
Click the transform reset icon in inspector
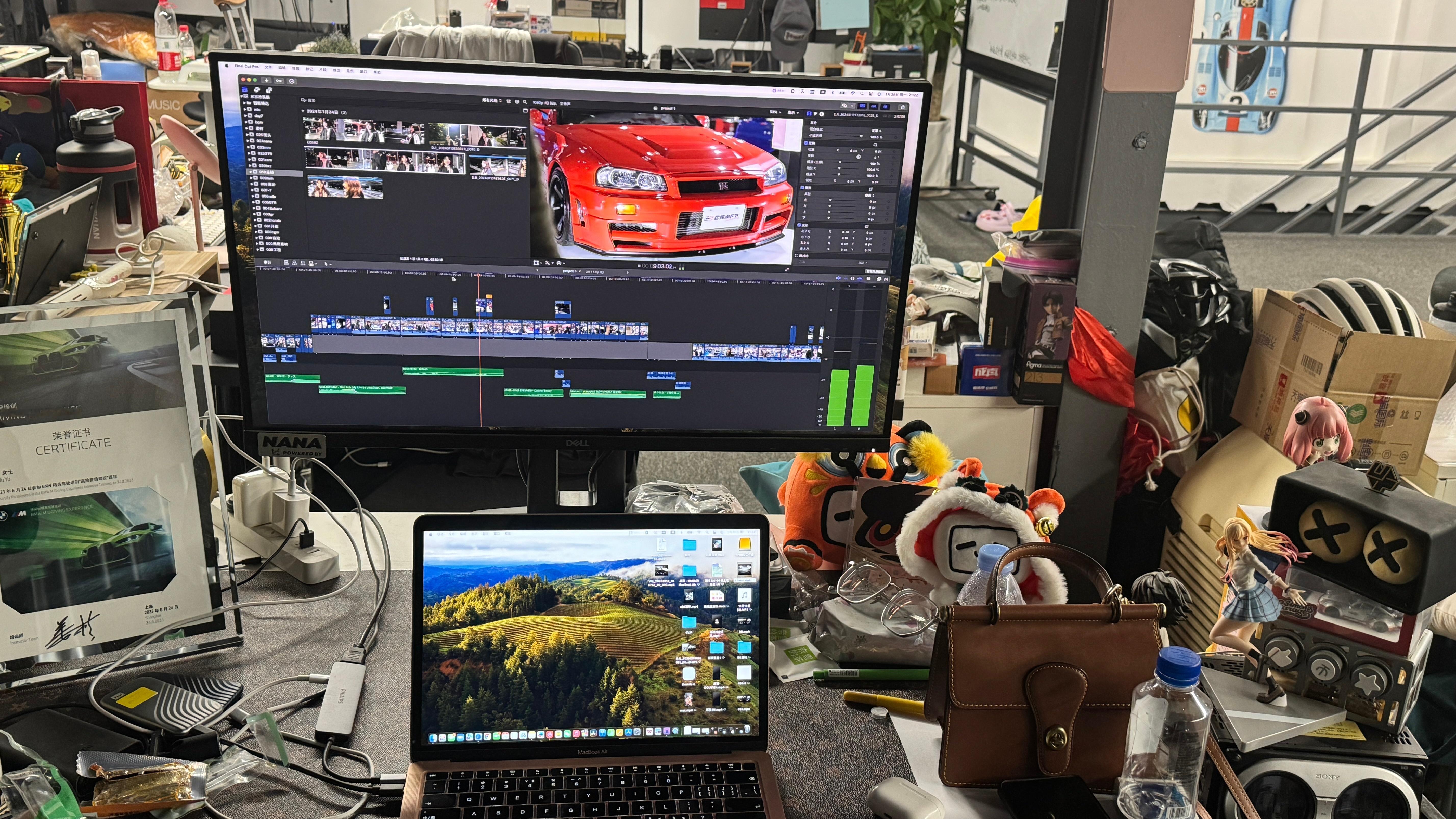[876, 145]
